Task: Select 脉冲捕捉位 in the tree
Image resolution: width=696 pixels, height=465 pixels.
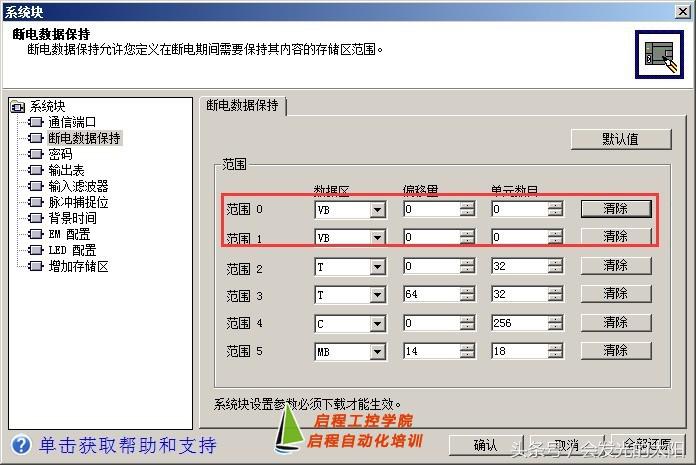Action: tap(78, 202)
